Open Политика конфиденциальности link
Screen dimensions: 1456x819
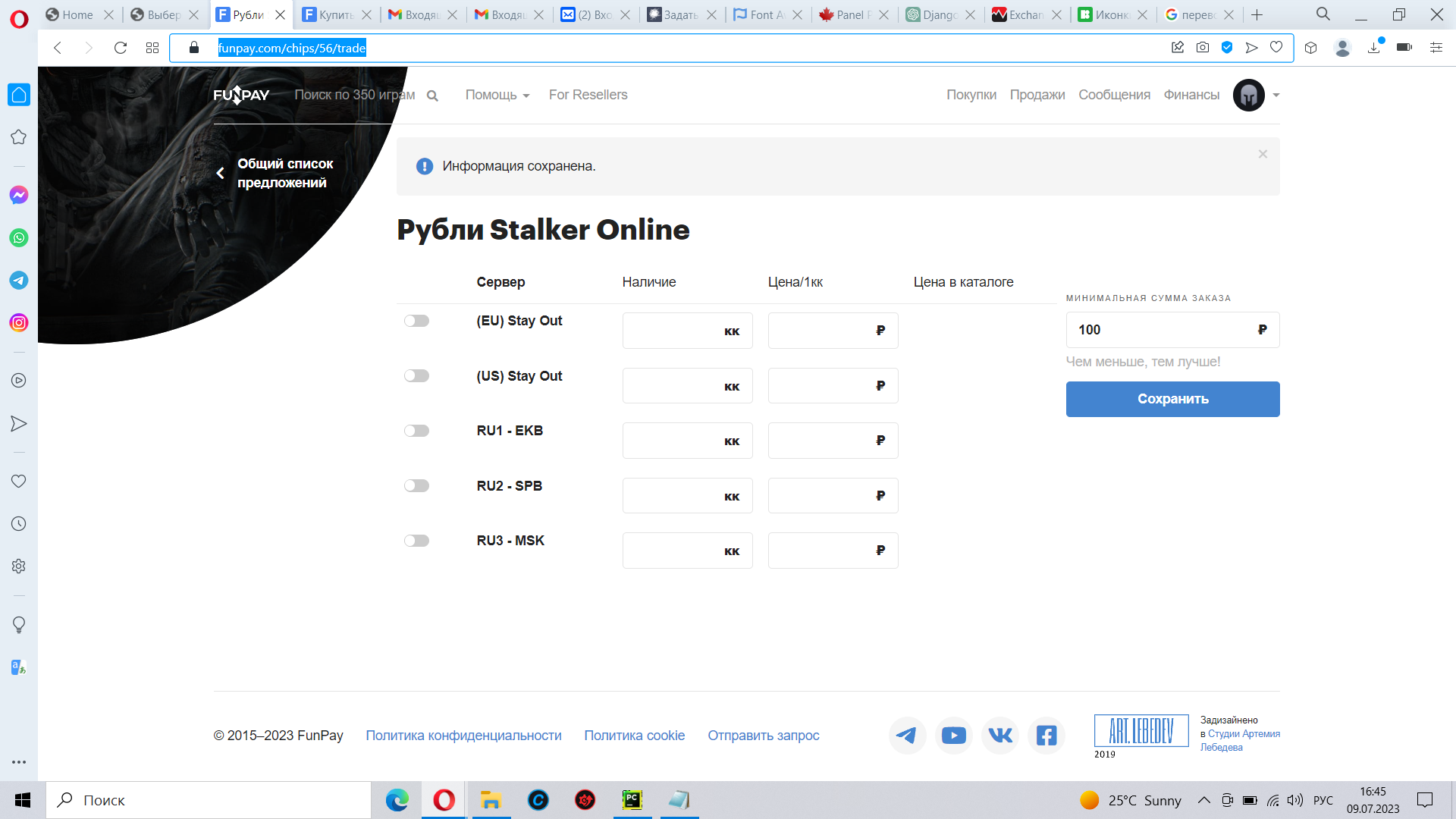tap(463, 736)
